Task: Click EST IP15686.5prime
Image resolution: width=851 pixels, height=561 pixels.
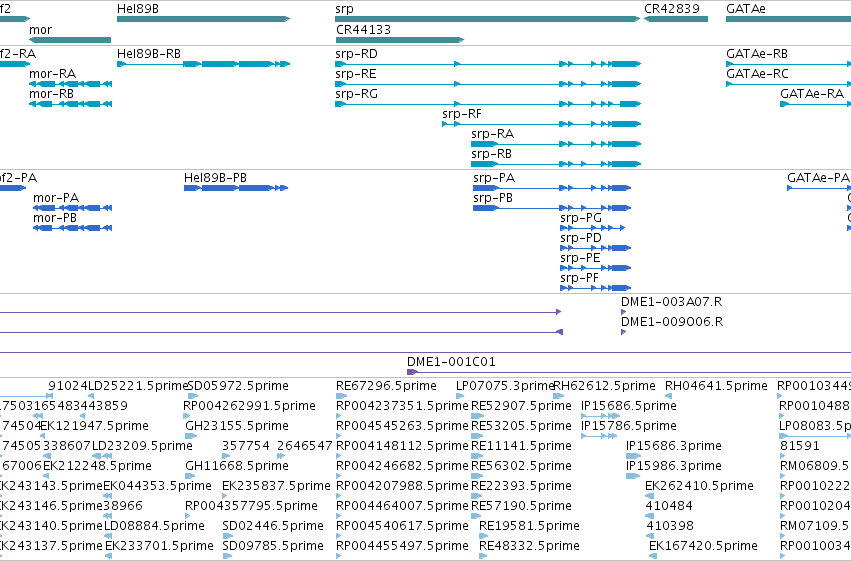Action: click(600, 416)
